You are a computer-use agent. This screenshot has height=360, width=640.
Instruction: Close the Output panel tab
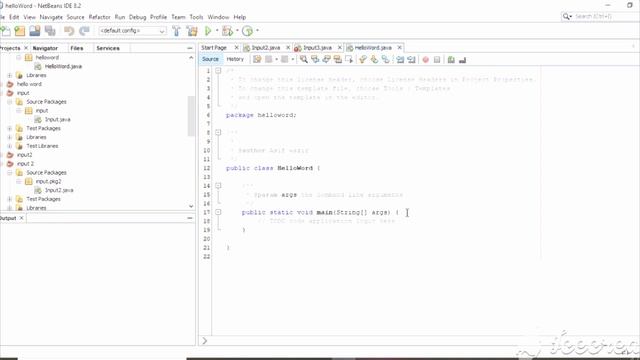click(22, 218)
